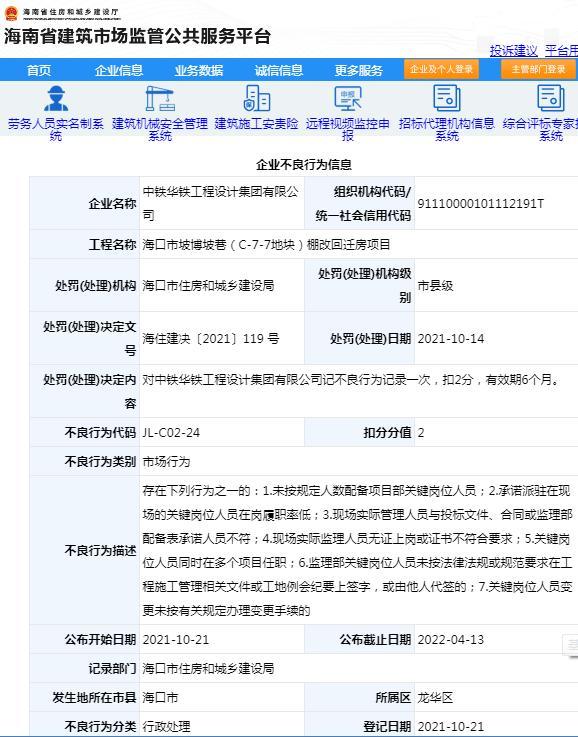Open the 建筑施工安责险 building icon
The image size is (578, 737).
[x=257, y=99]
